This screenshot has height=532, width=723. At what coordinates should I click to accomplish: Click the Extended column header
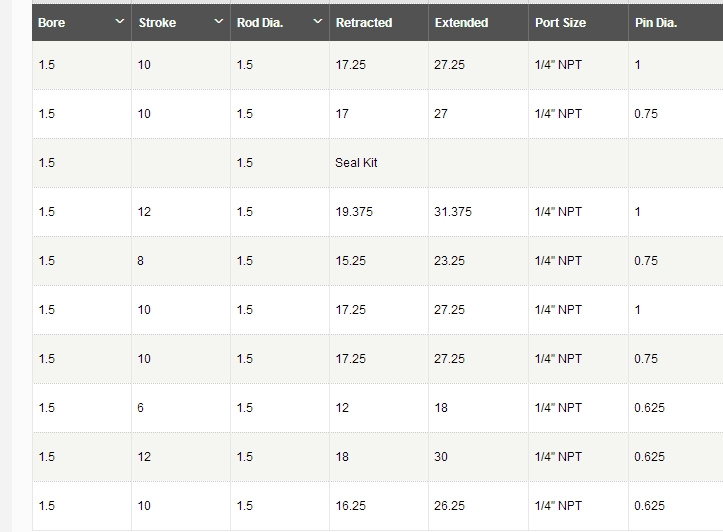(461, 23)
